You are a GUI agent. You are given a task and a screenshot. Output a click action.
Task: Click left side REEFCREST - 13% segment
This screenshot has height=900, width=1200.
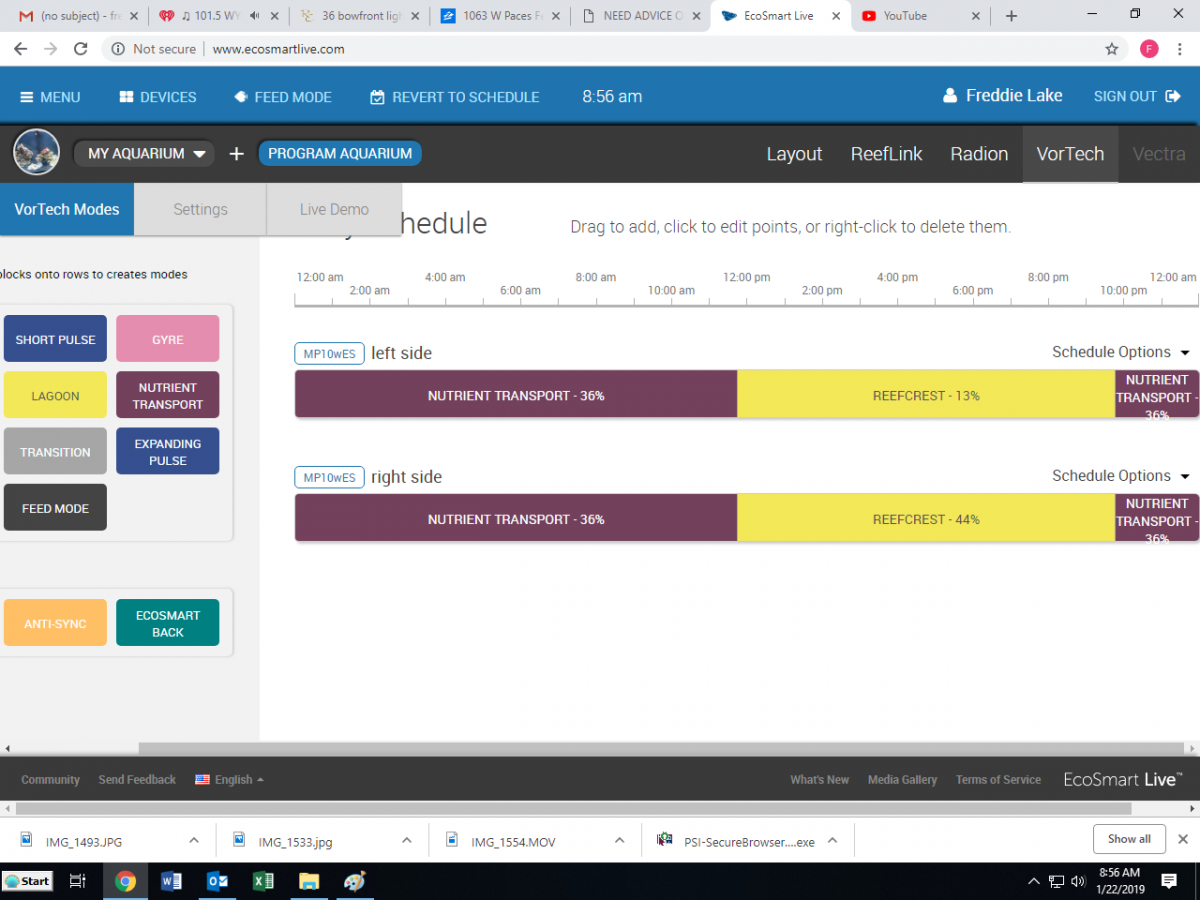[926, 395]
